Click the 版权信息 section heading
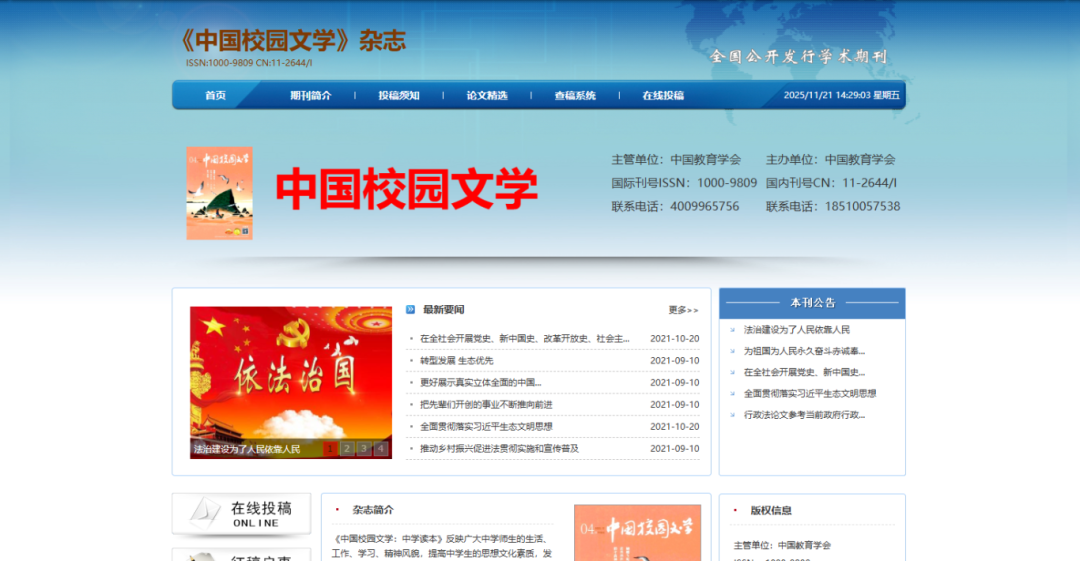The image size is (1080, 561). click(771, 511)
